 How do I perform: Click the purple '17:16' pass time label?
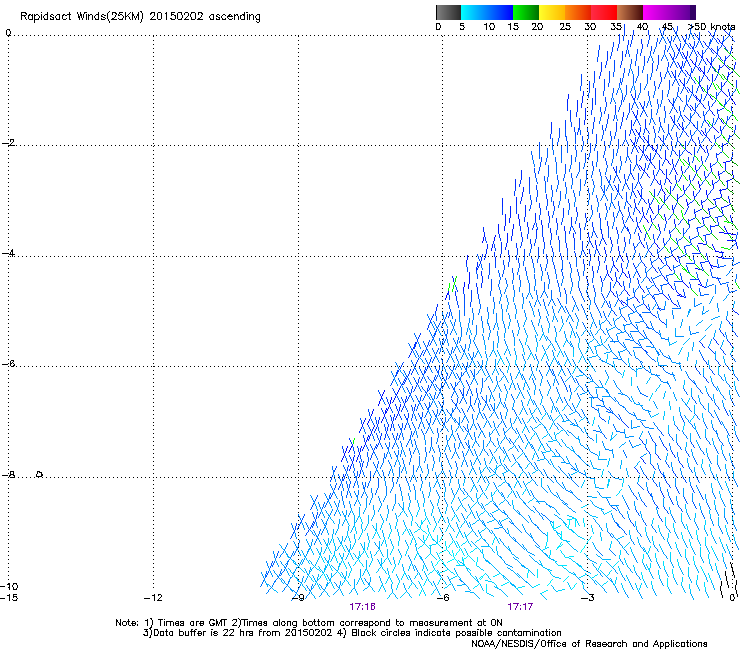coord(362,607)
